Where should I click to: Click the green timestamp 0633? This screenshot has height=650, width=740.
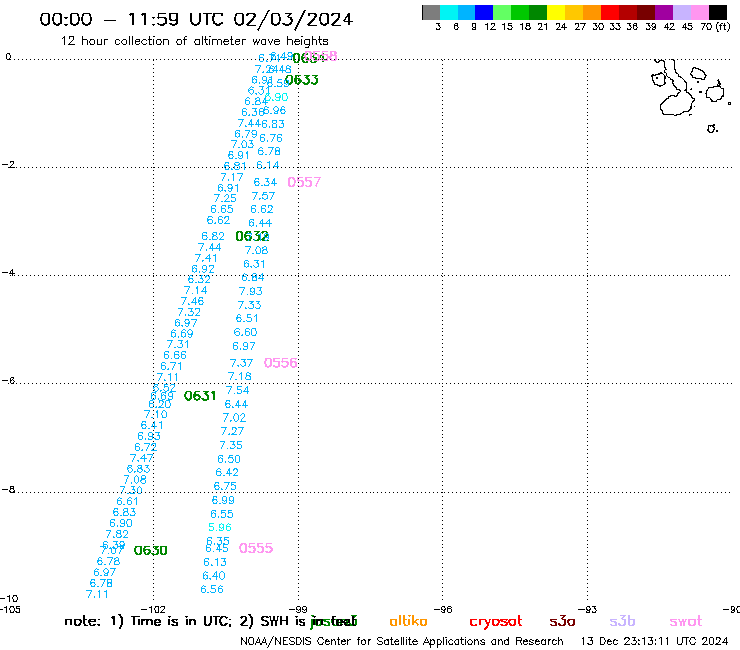pyautogui.click(x=302, y=80)
